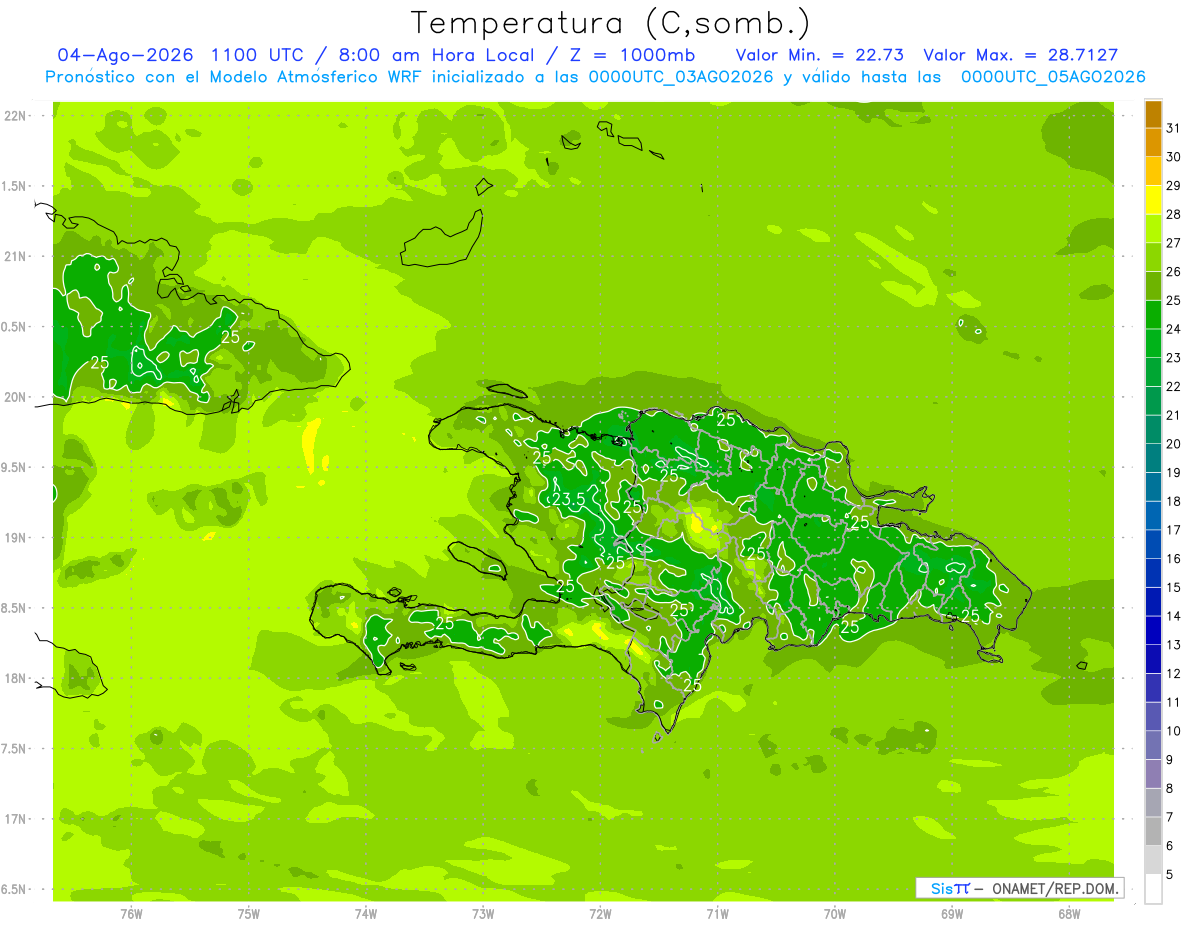
Task: Click the '76W' longitude axis label
Action: [131, 914]
